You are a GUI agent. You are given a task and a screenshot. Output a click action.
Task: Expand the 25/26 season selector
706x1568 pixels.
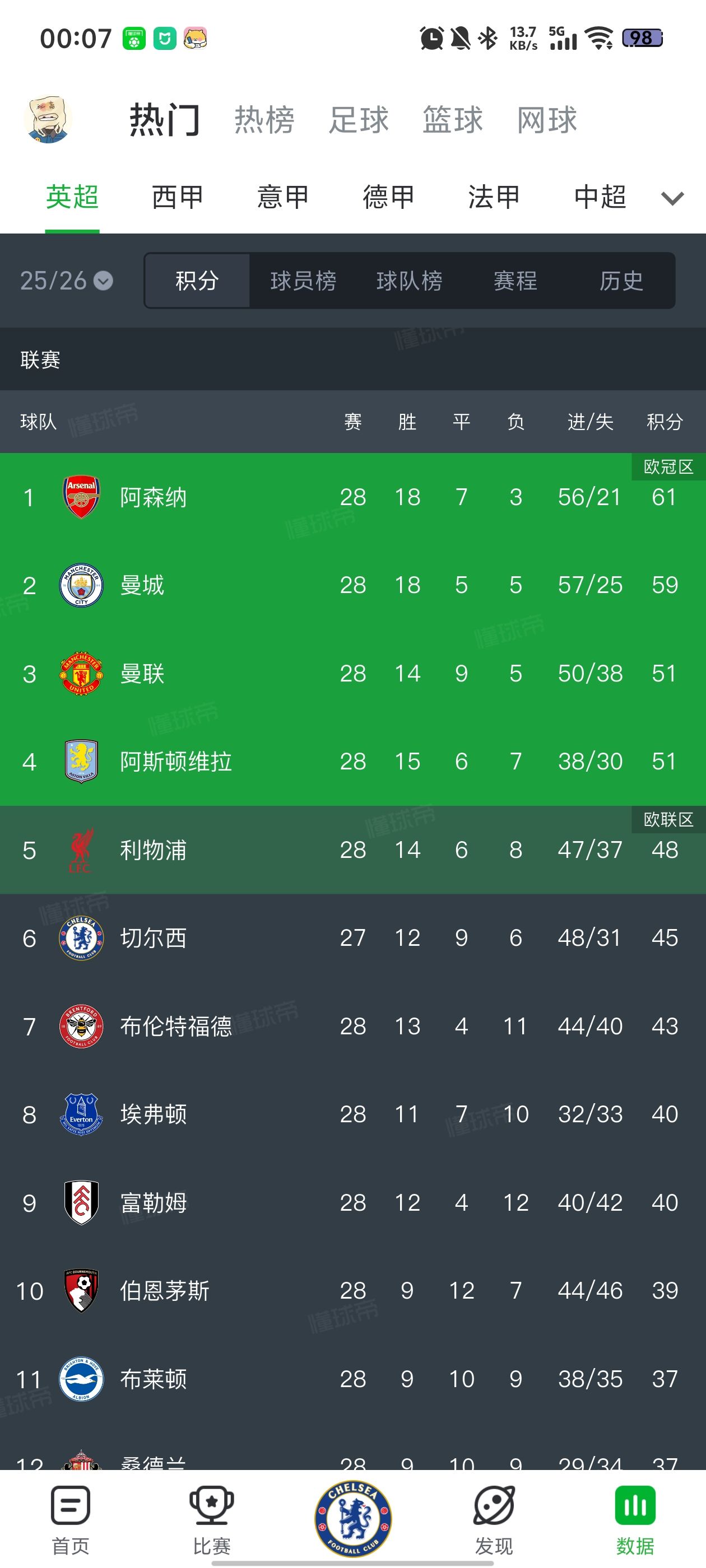(x=66, y=281)
